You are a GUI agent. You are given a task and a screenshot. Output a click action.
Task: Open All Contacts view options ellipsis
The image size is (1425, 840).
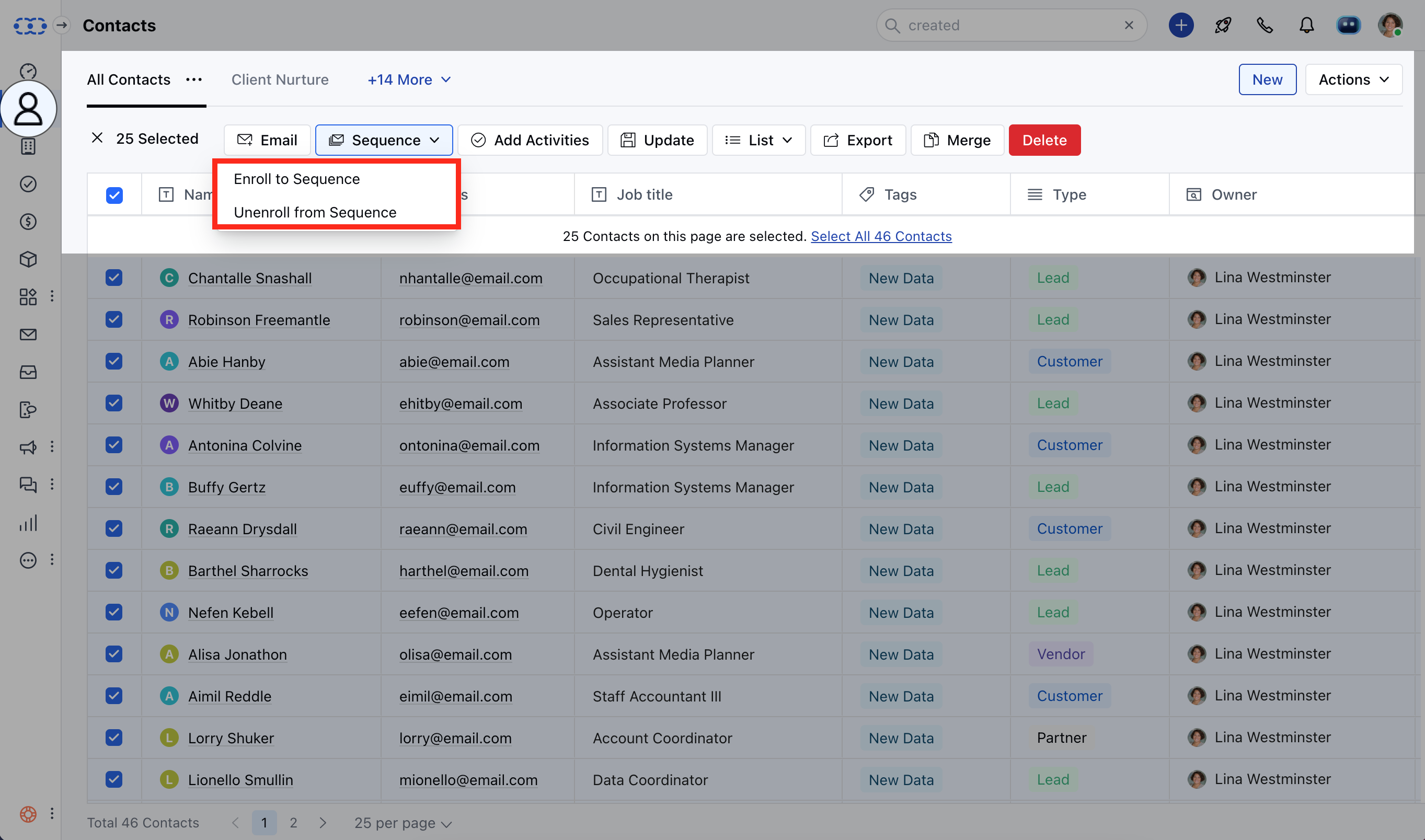click(194, 80)
